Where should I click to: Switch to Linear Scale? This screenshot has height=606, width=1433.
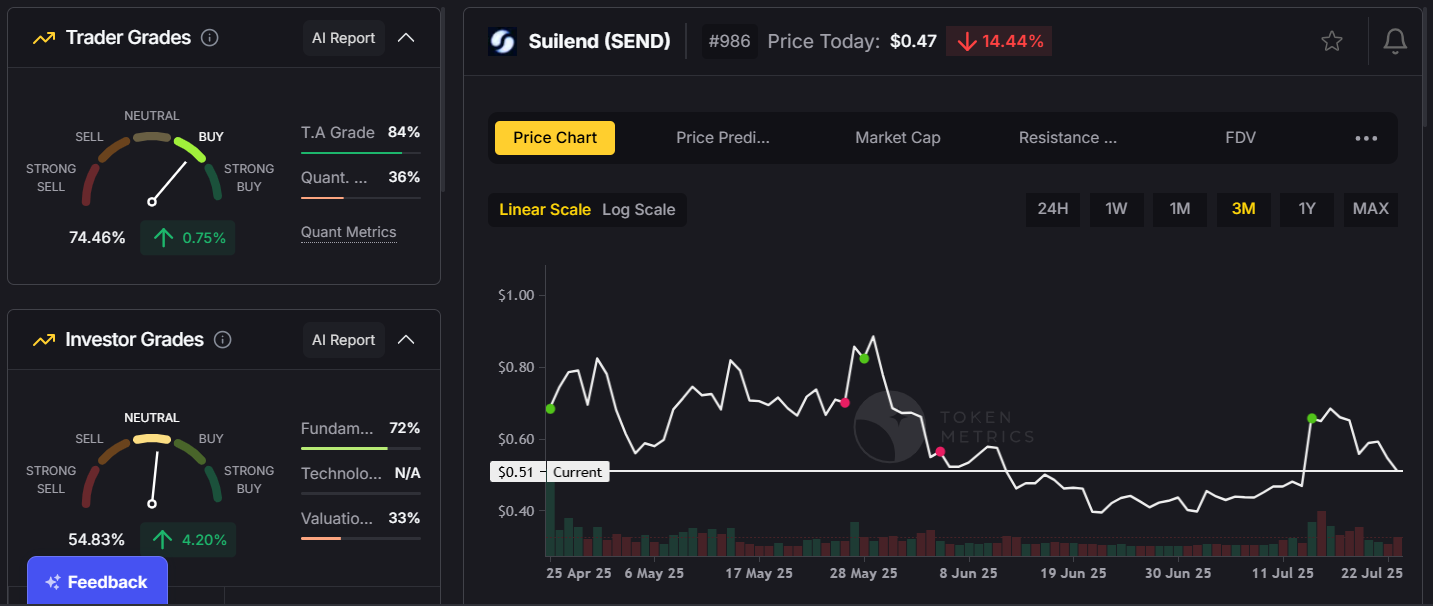coord(545,210)
